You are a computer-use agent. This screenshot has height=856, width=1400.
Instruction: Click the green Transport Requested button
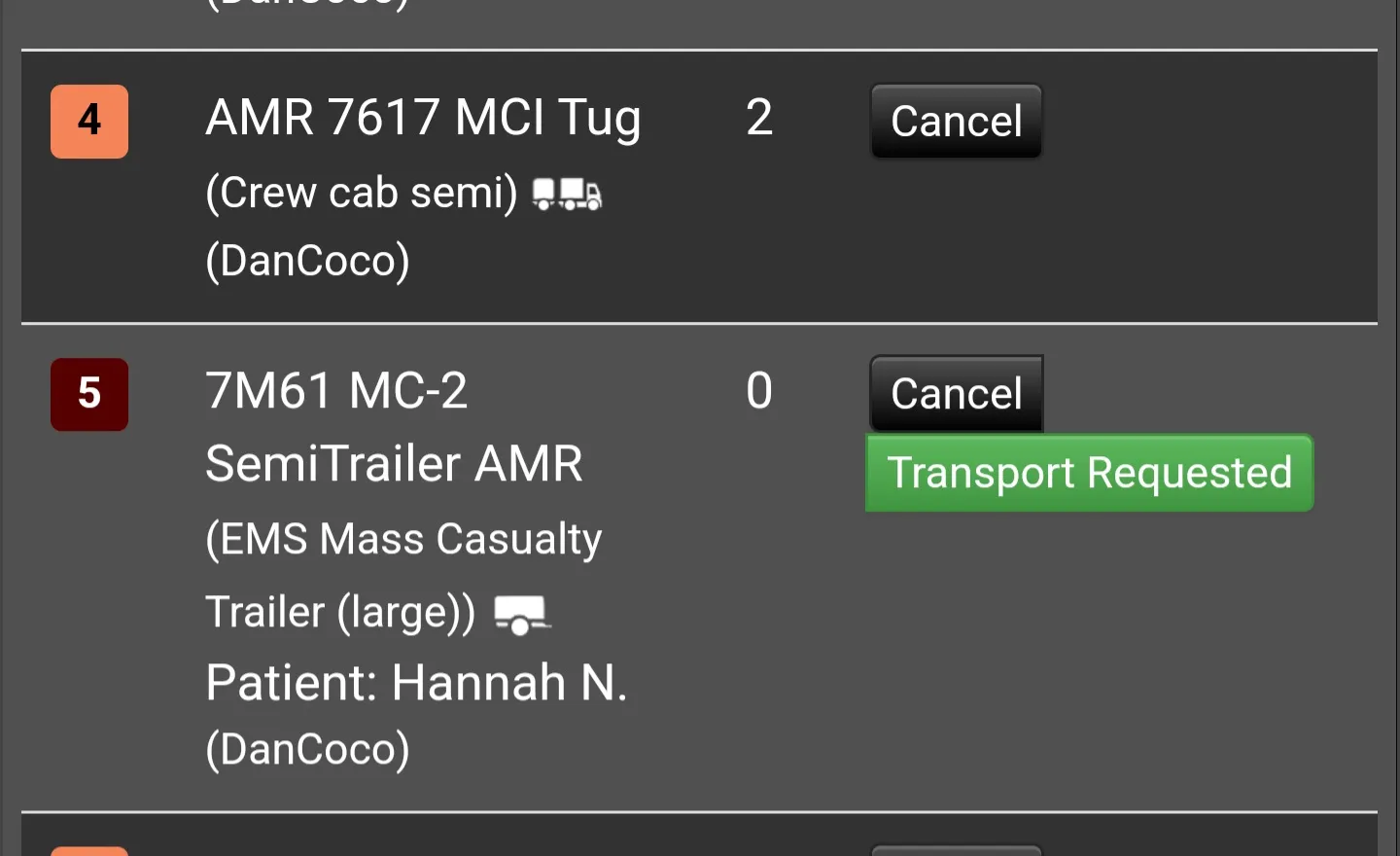[x=1090, y=473]
